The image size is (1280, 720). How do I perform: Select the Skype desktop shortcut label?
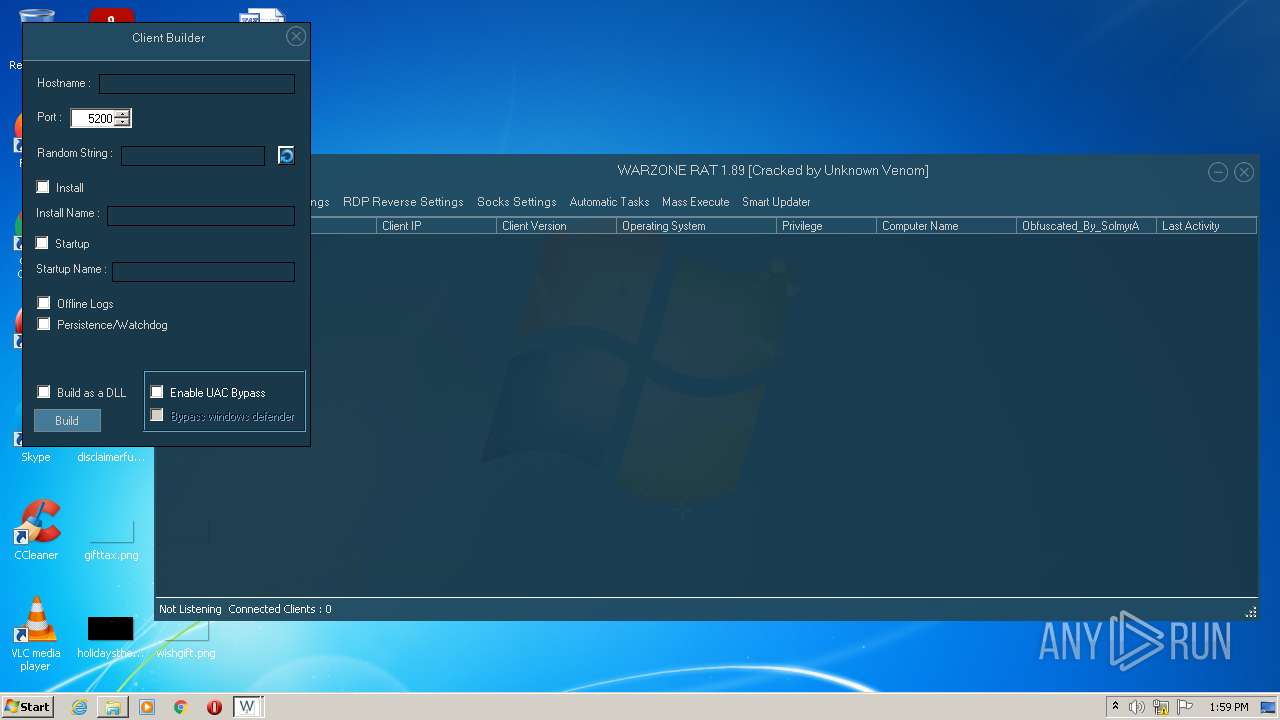pyautogui.click(x=36, y=457)
